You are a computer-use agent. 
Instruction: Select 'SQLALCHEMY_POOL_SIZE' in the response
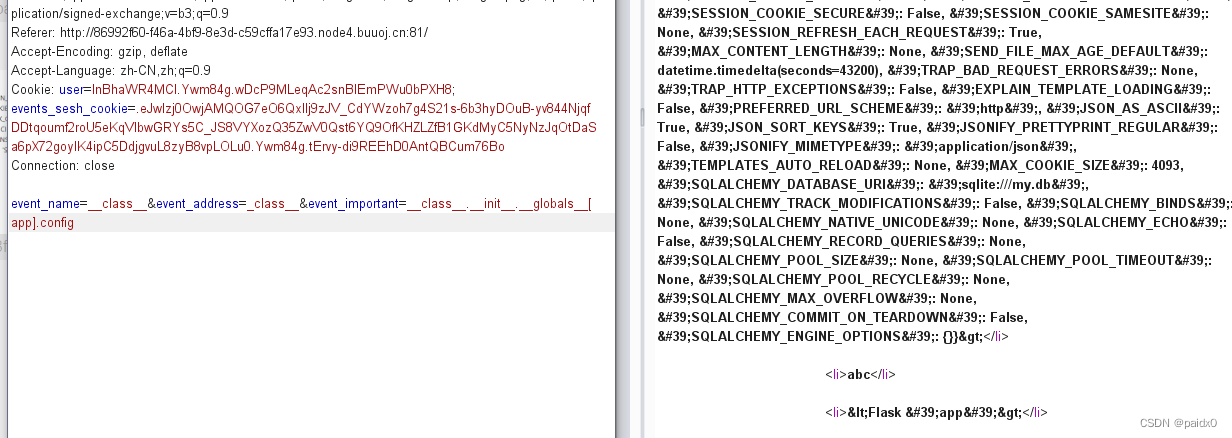[770, 259]
